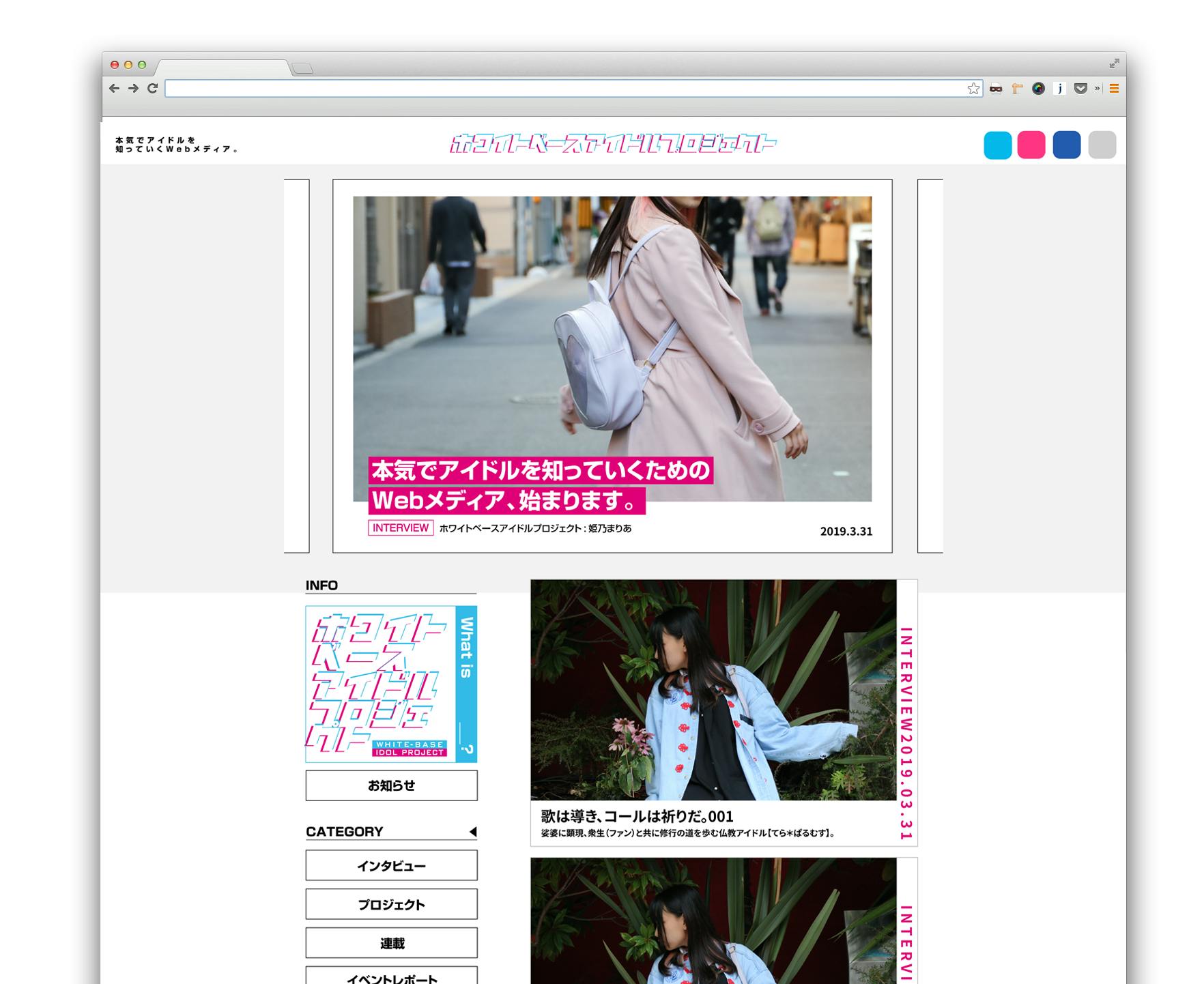Image resolution: width=1204 pixels, height=984 pixels.
Task: Bookmark page with the star icon
Action: pos(973,89)
